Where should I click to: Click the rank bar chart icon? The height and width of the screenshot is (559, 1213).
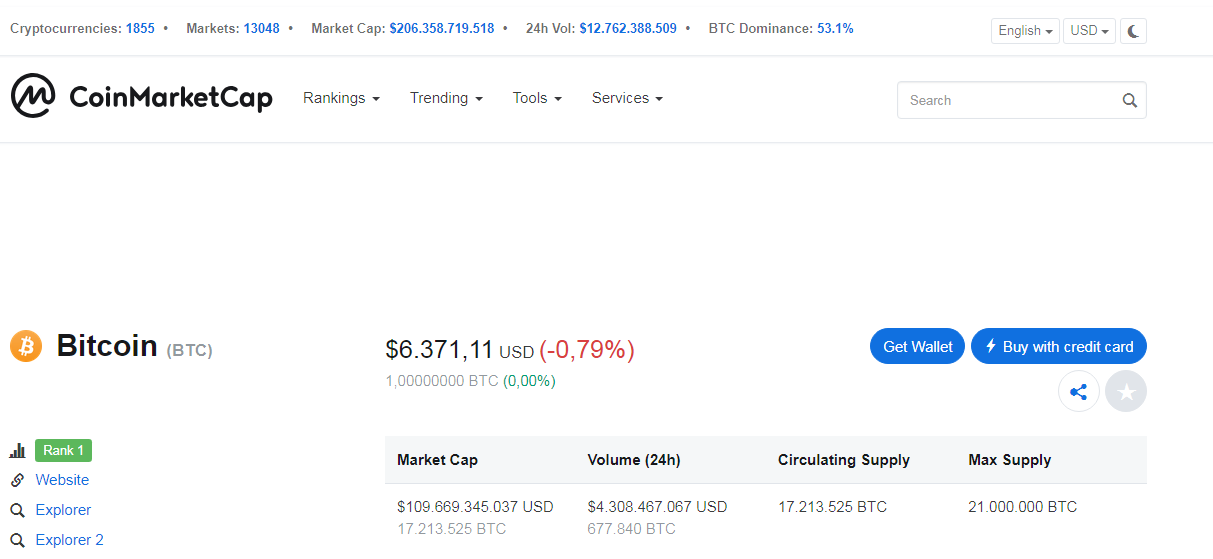tap(17, 451)
